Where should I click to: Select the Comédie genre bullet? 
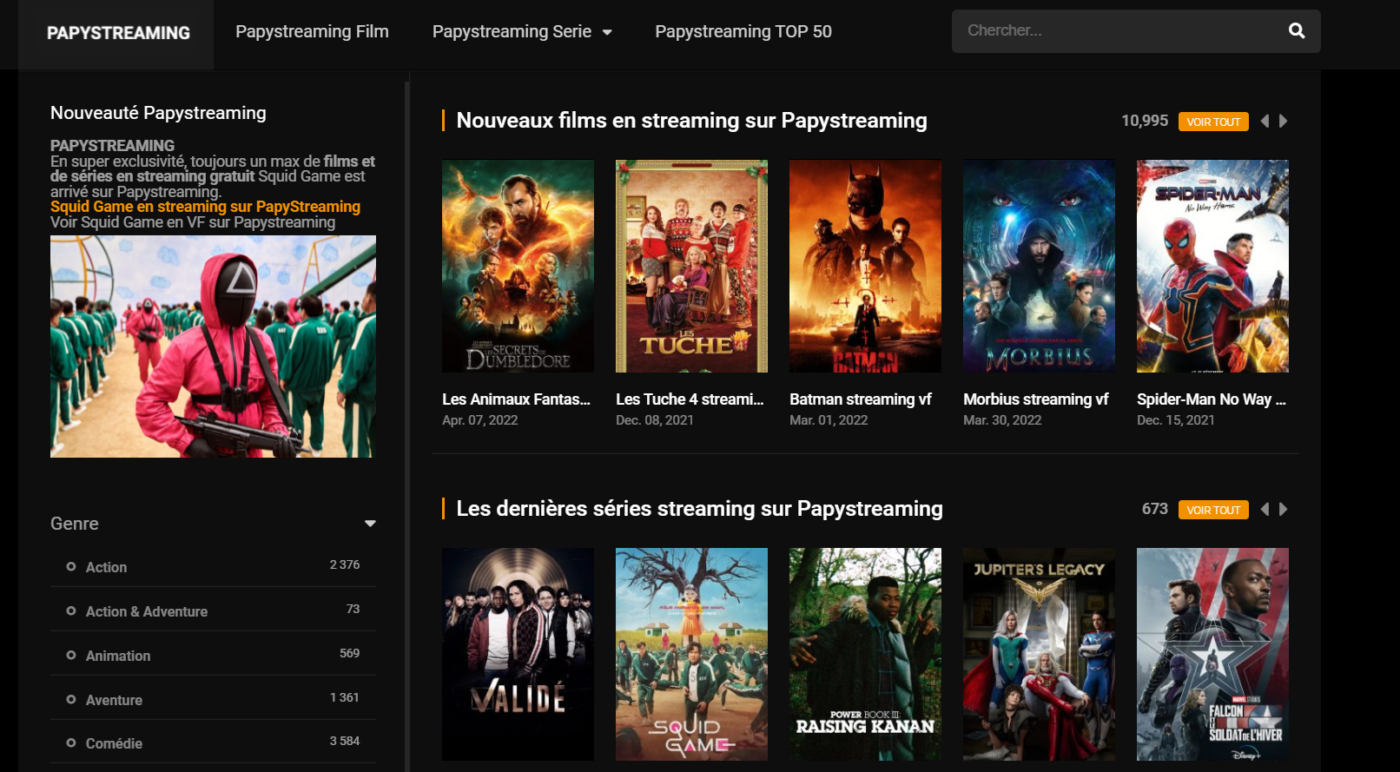[x=71, y=743]
